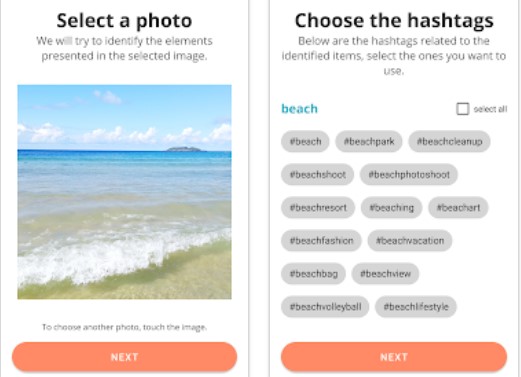Toggle the #beachbag hashtag chip
Image resolution: width=521 pixels, height=377 pixels.
pyautogui.click(x=313, y=274)
